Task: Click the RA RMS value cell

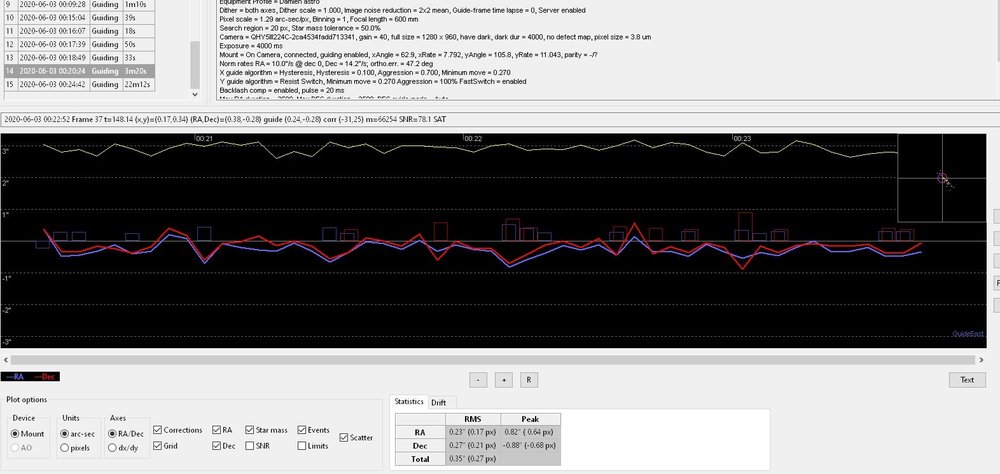Action: pos(473,432)
